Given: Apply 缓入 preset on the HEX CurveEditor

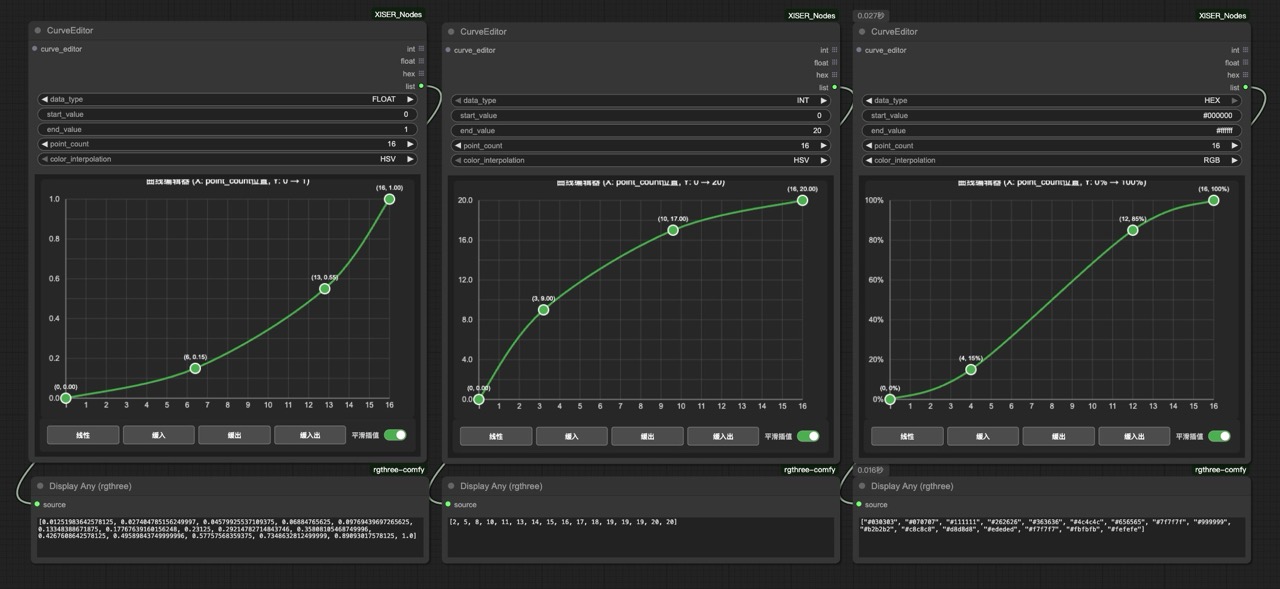Looking at the screenshot, I should tap(983, 436).
